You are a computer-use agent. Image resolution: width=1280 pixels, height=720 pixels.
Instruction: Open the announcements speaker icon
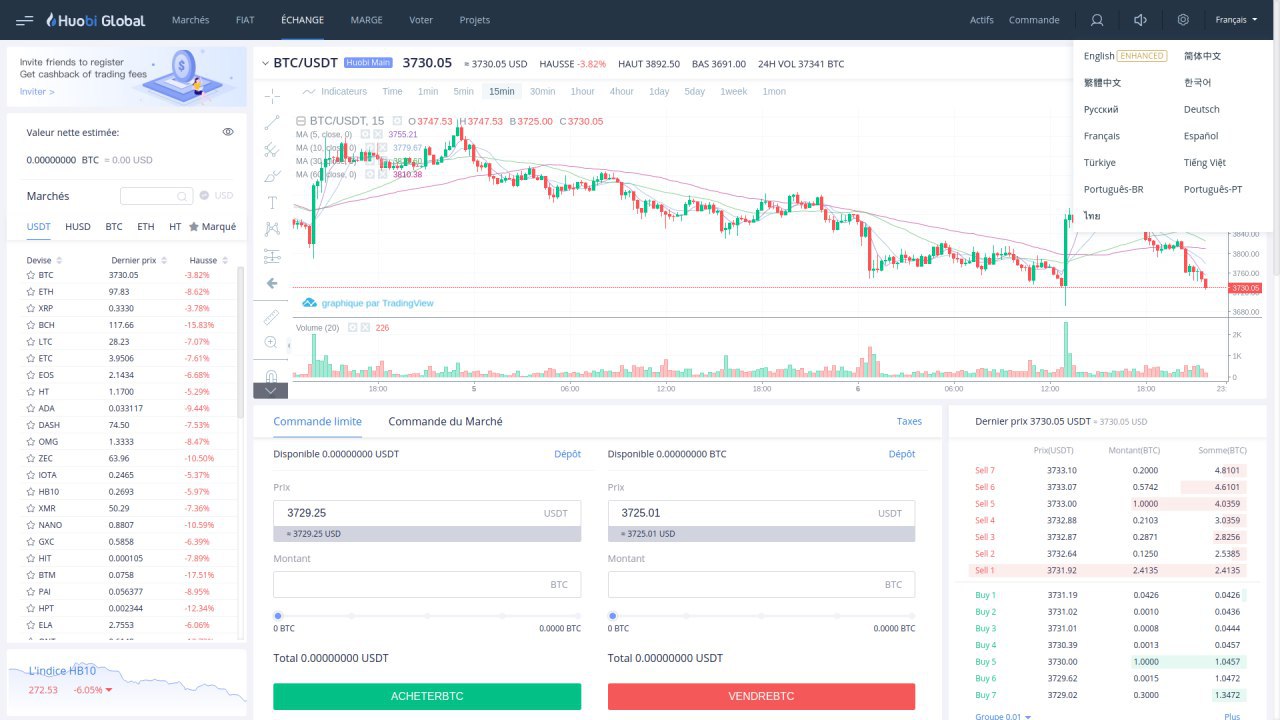[1140, 20]
